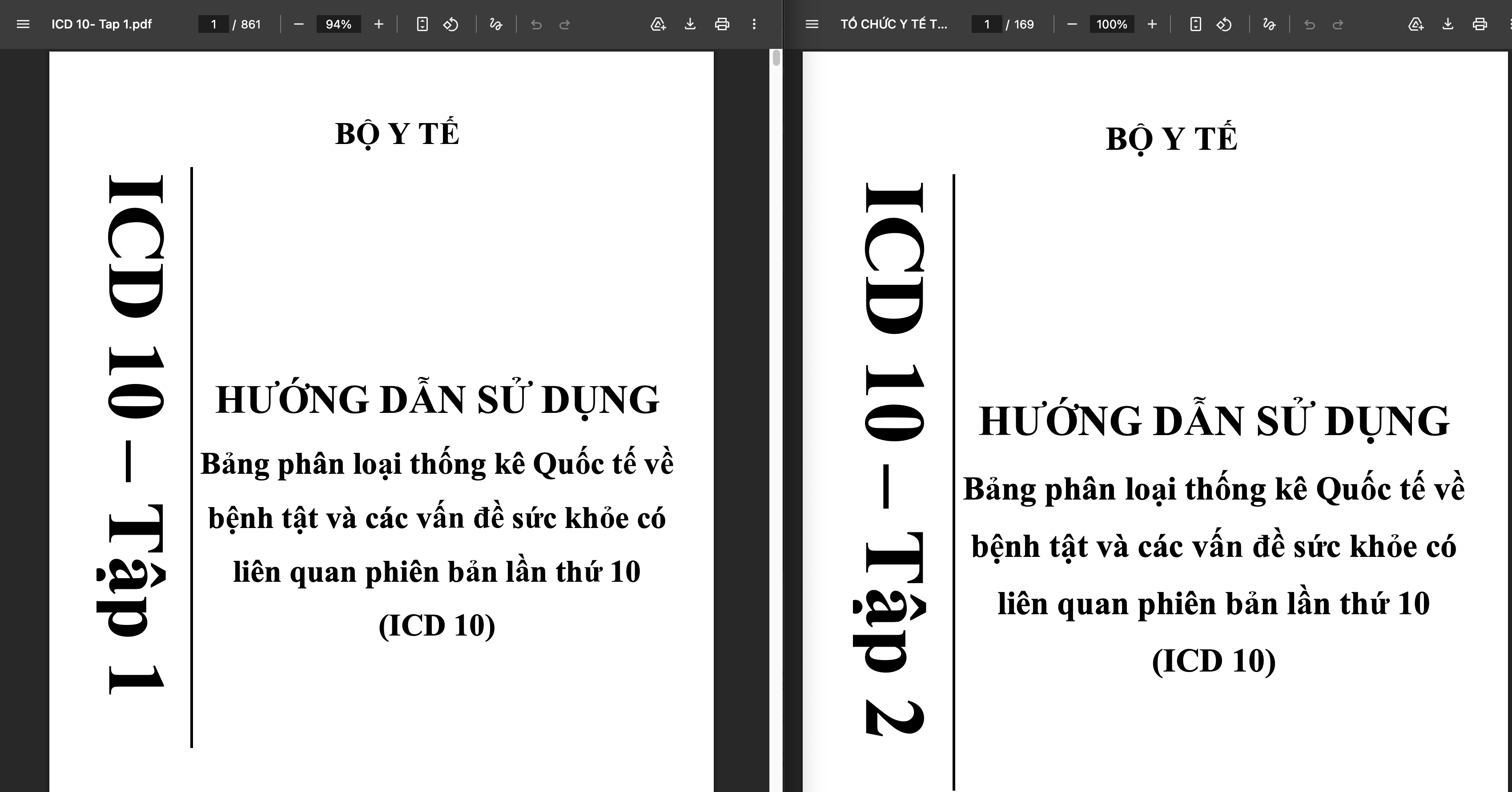Toggle sidebar in the right PDF viewer
Image resolution: width=1512 pixels, height=792 pixels.
point(812,24)
